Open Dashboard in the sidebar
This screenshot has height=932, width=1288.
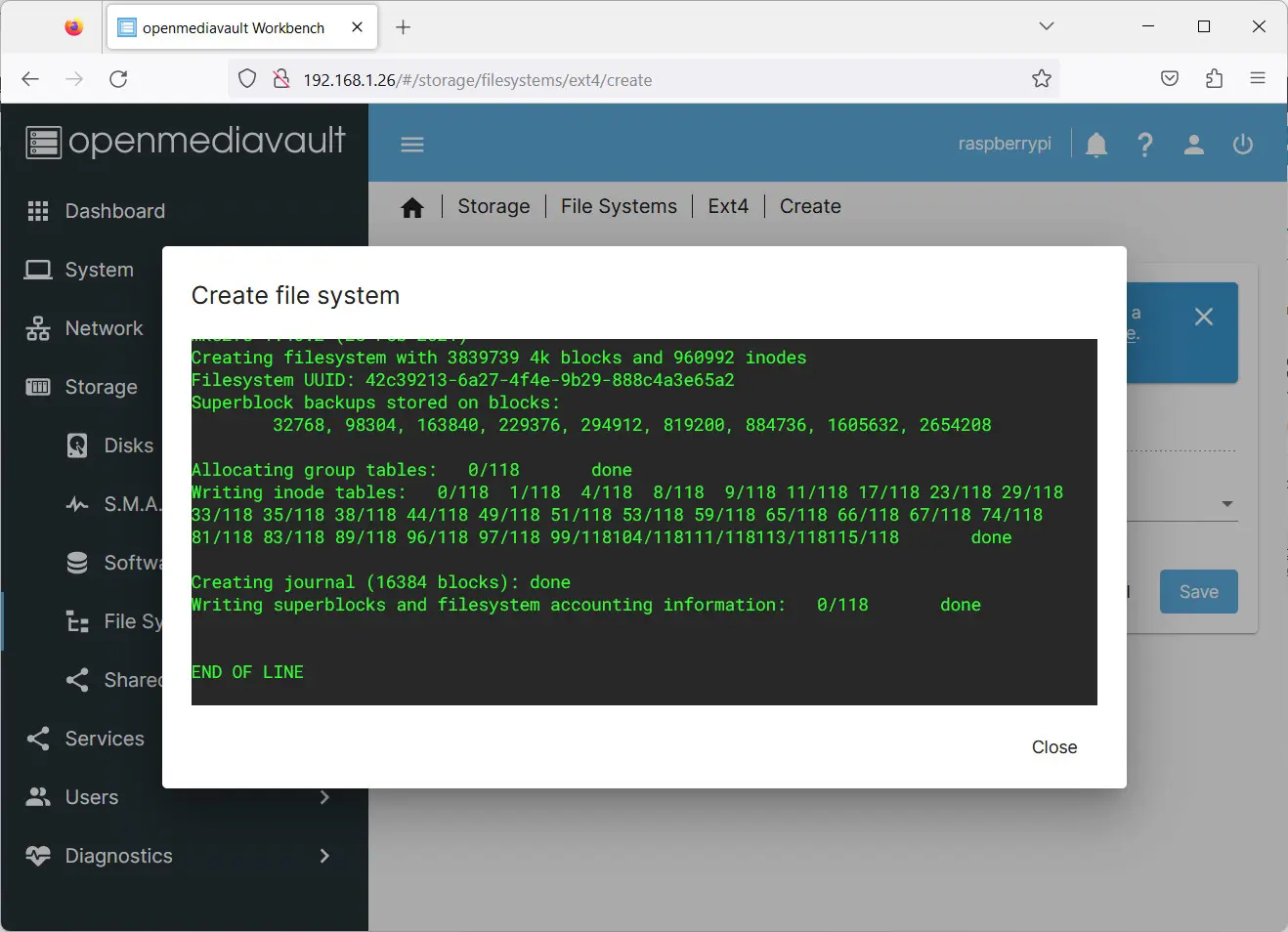(x=114, y=211)
